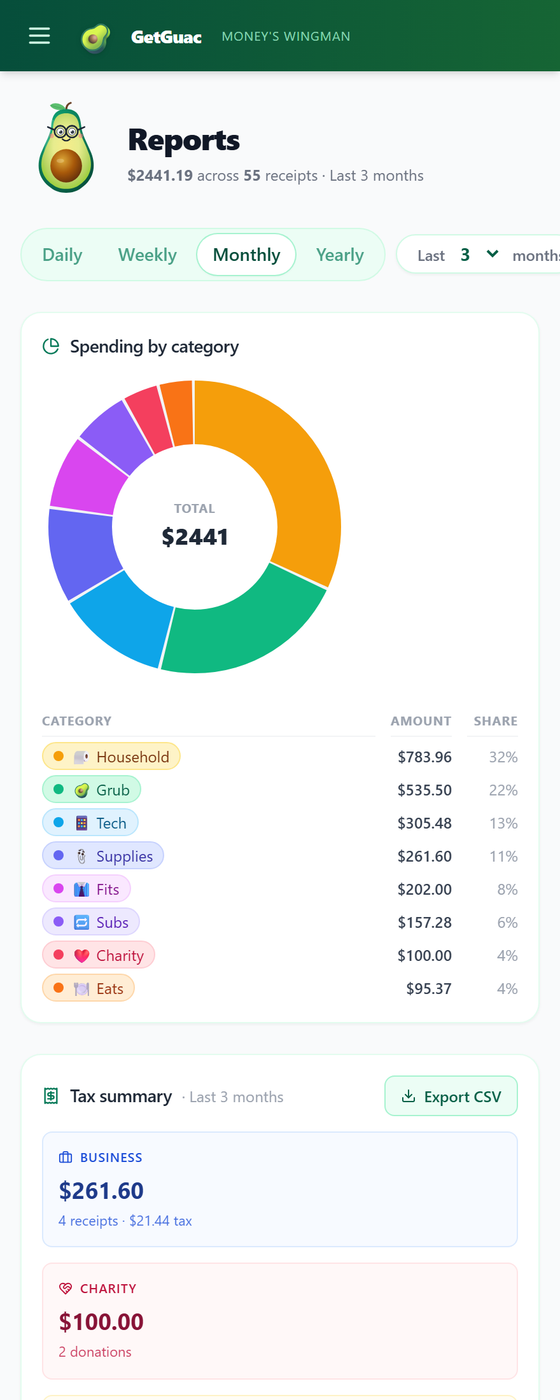Click the Subs category chip
The width and height of the screenshot is (560, 1400).
[x=91, y=922]
